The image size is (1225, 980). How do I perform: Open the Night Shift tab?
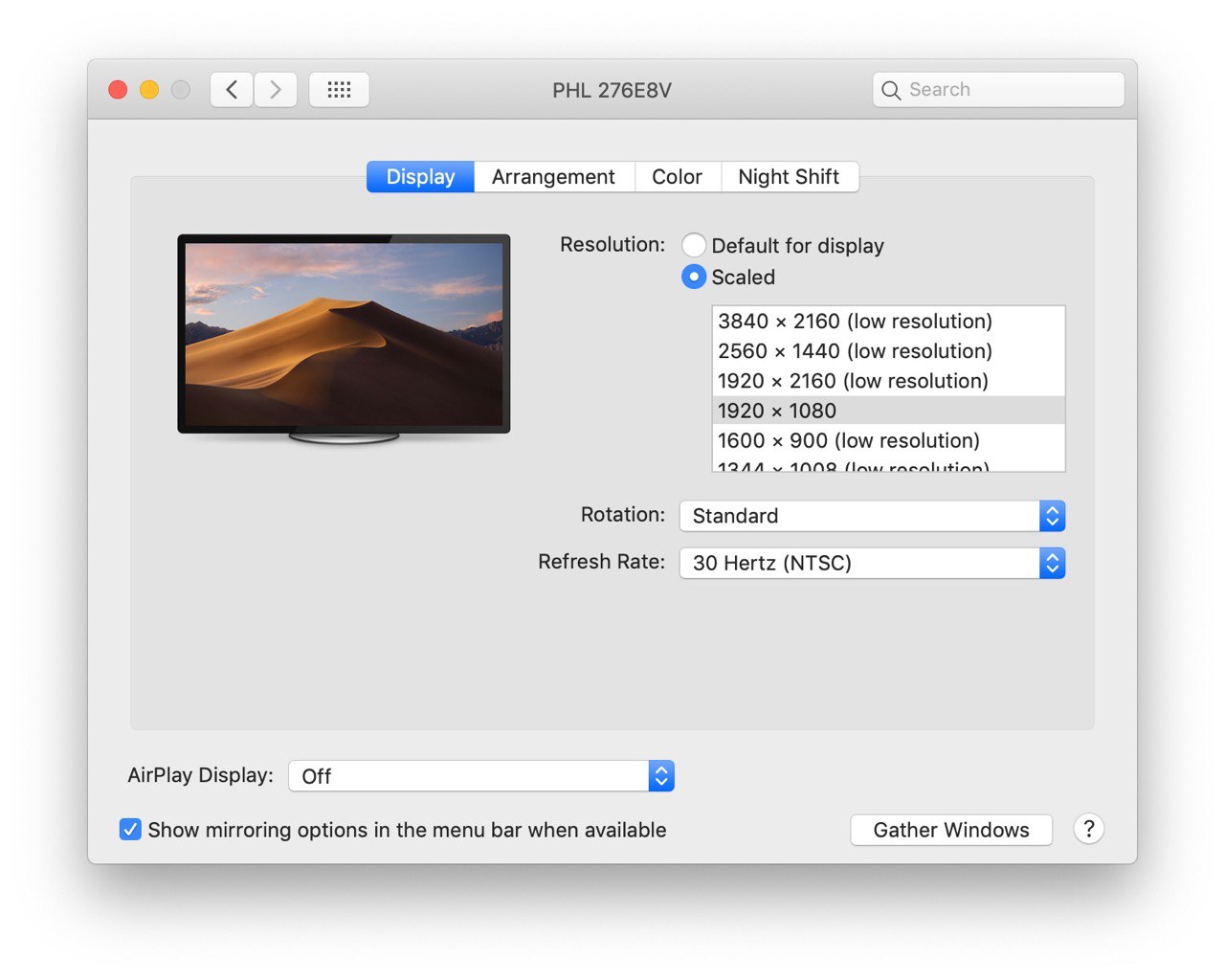pyautogui.click(x=789, y=177)
